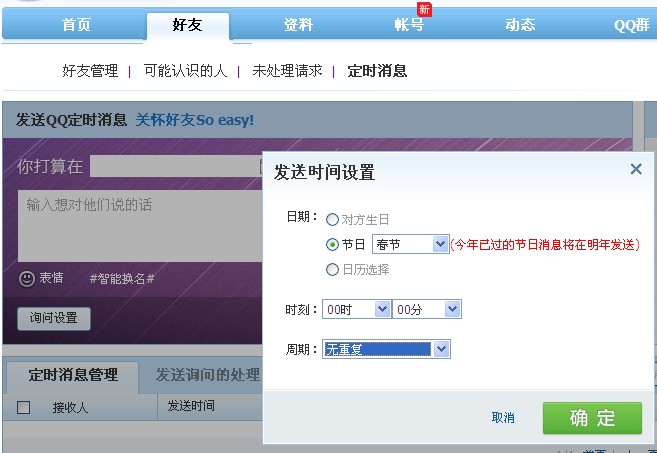Open the 春节 holiday dropdown

click(x=411, y=244)
